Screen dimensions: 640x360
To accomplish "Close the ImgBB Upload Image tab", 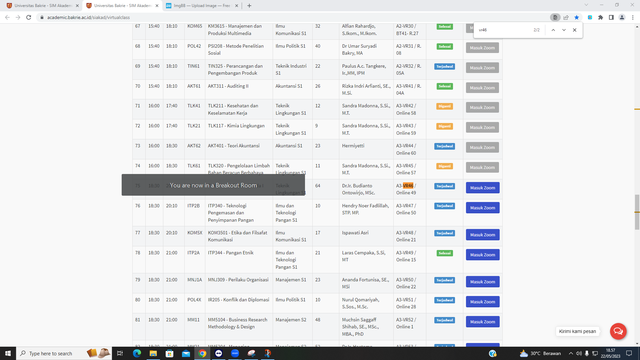I will (x=236, y=6).
